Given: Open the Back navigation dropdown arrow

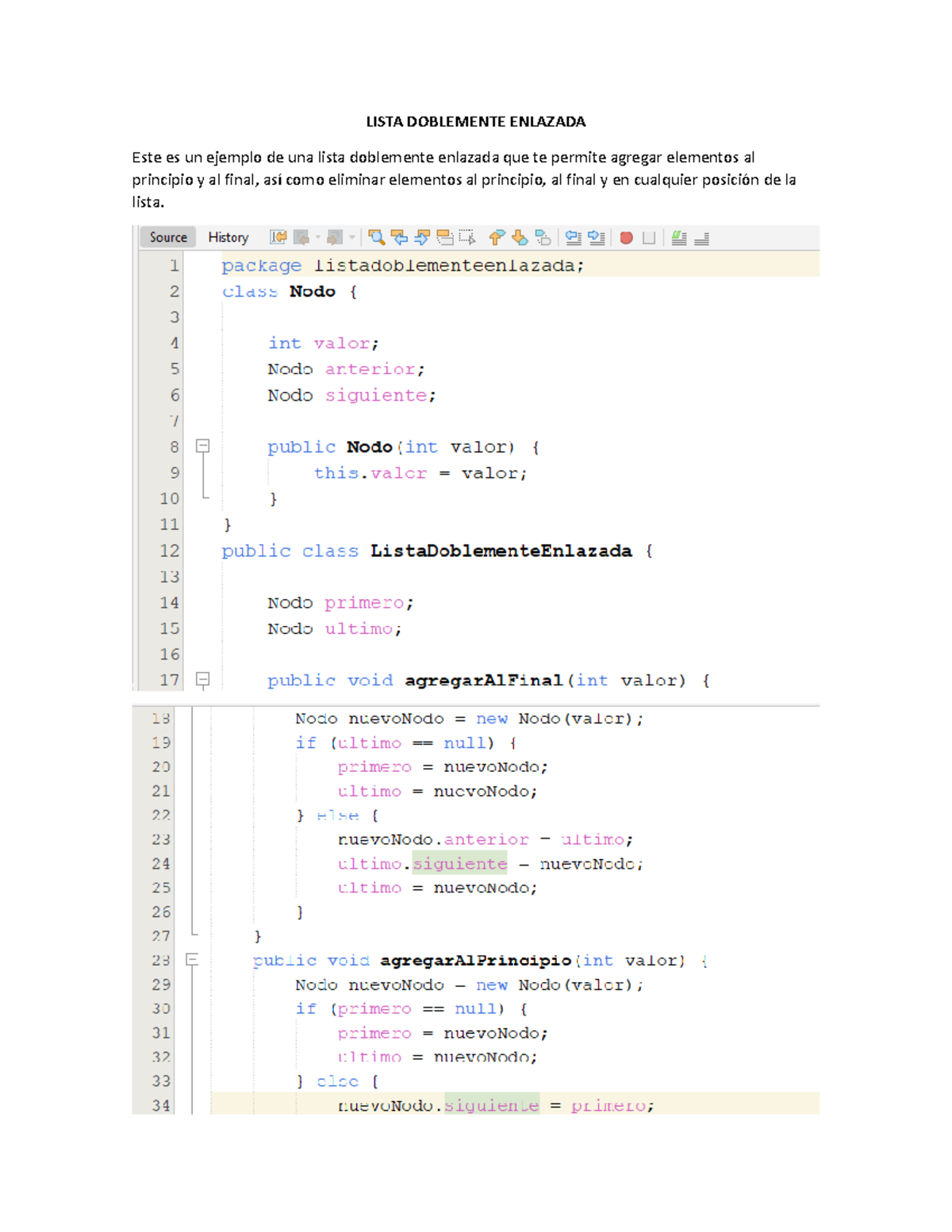Looking at the screenshot, I should (318, 237).
